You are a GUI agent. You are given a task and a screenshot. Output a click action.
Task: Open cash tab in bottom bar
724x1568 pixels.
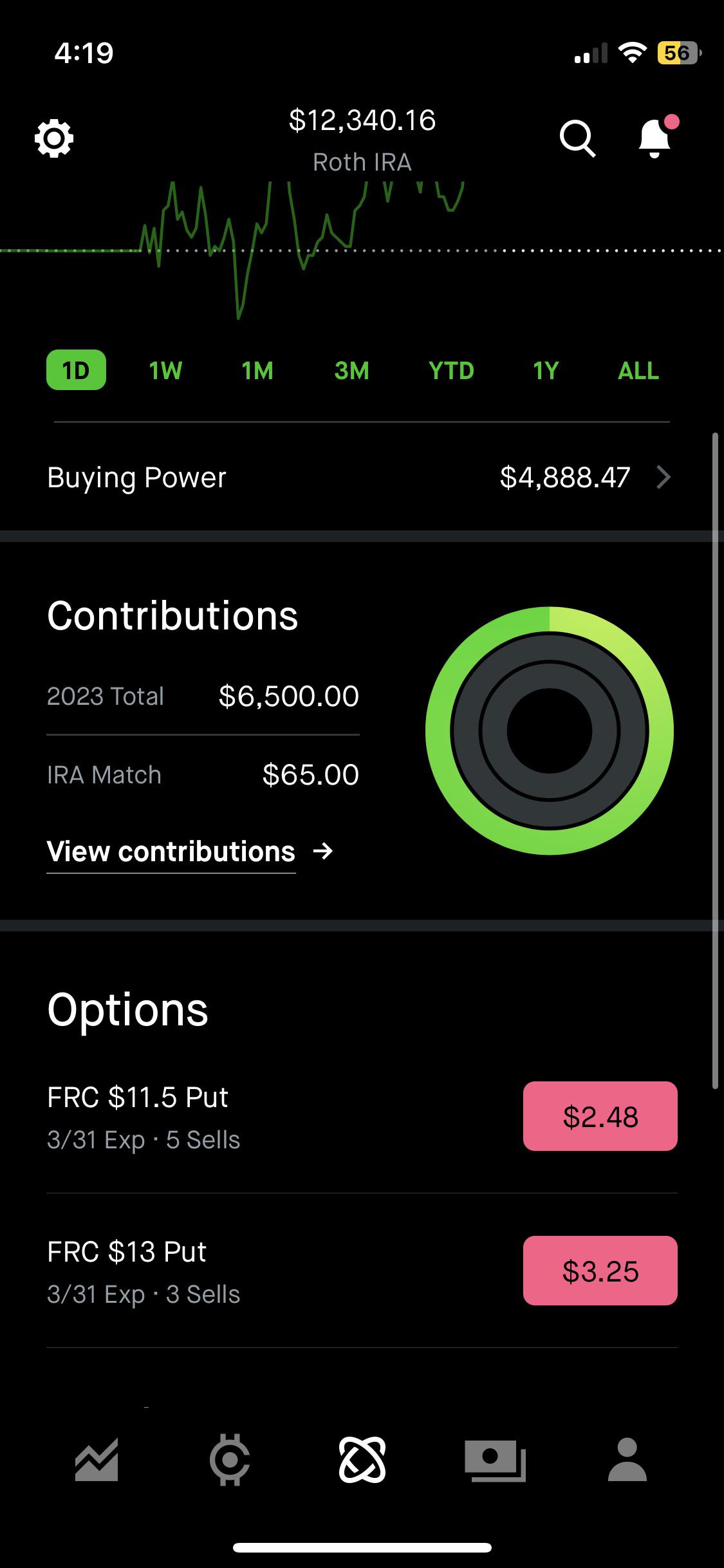pos(495,1460)
